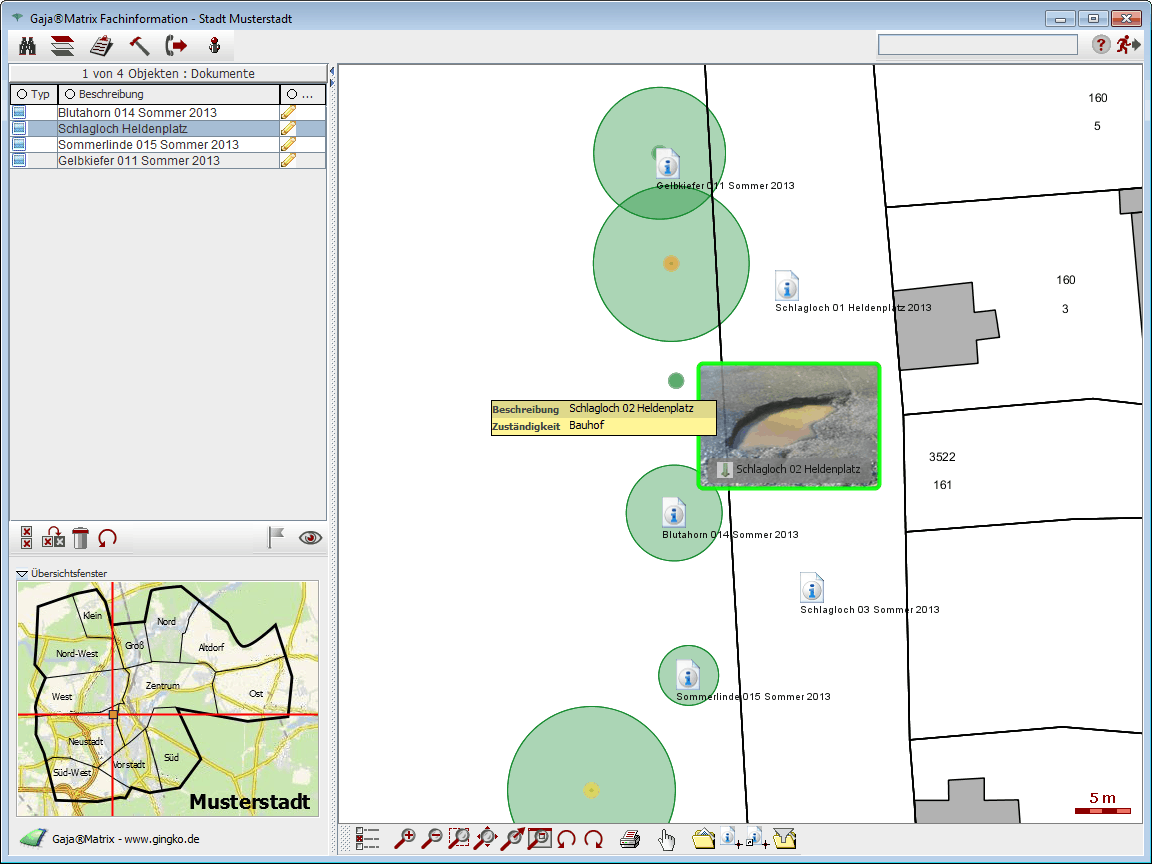Select the Gelbkiefer 011 Sommer 2013 row
Viewport: 1152px width, 864px height.
tap(139, 161)
